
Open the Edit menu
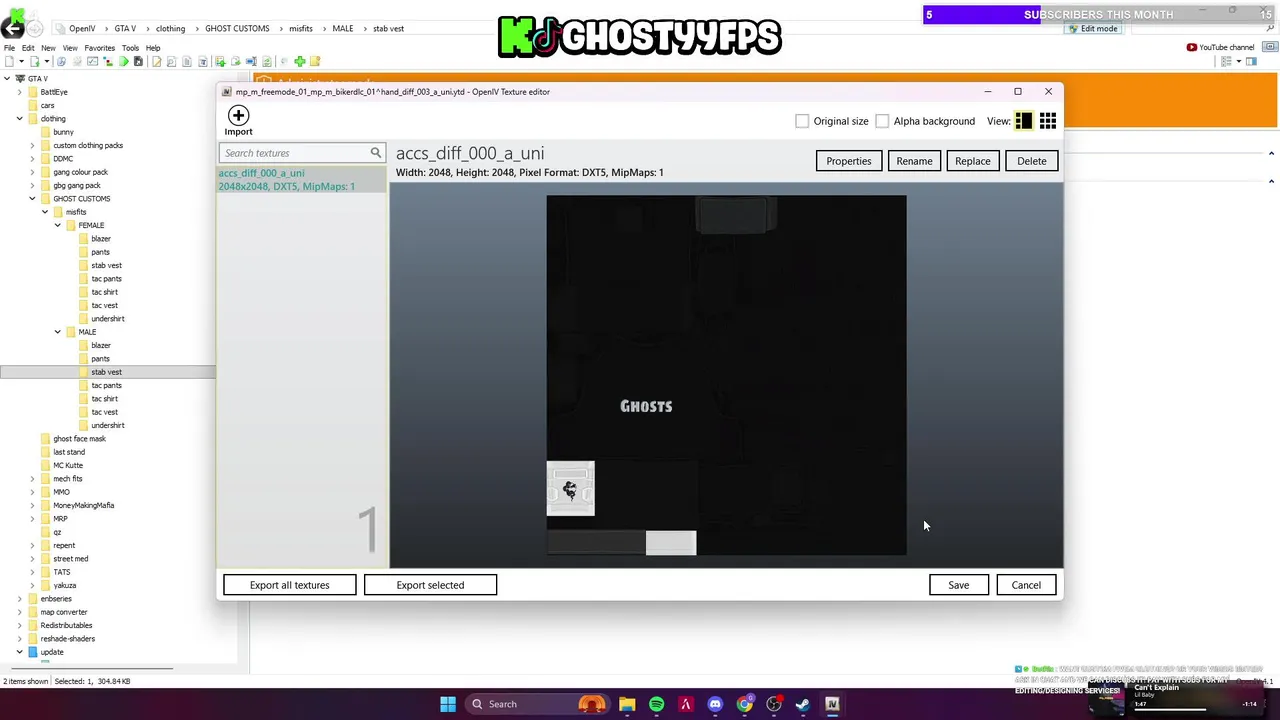click(28, 48)
